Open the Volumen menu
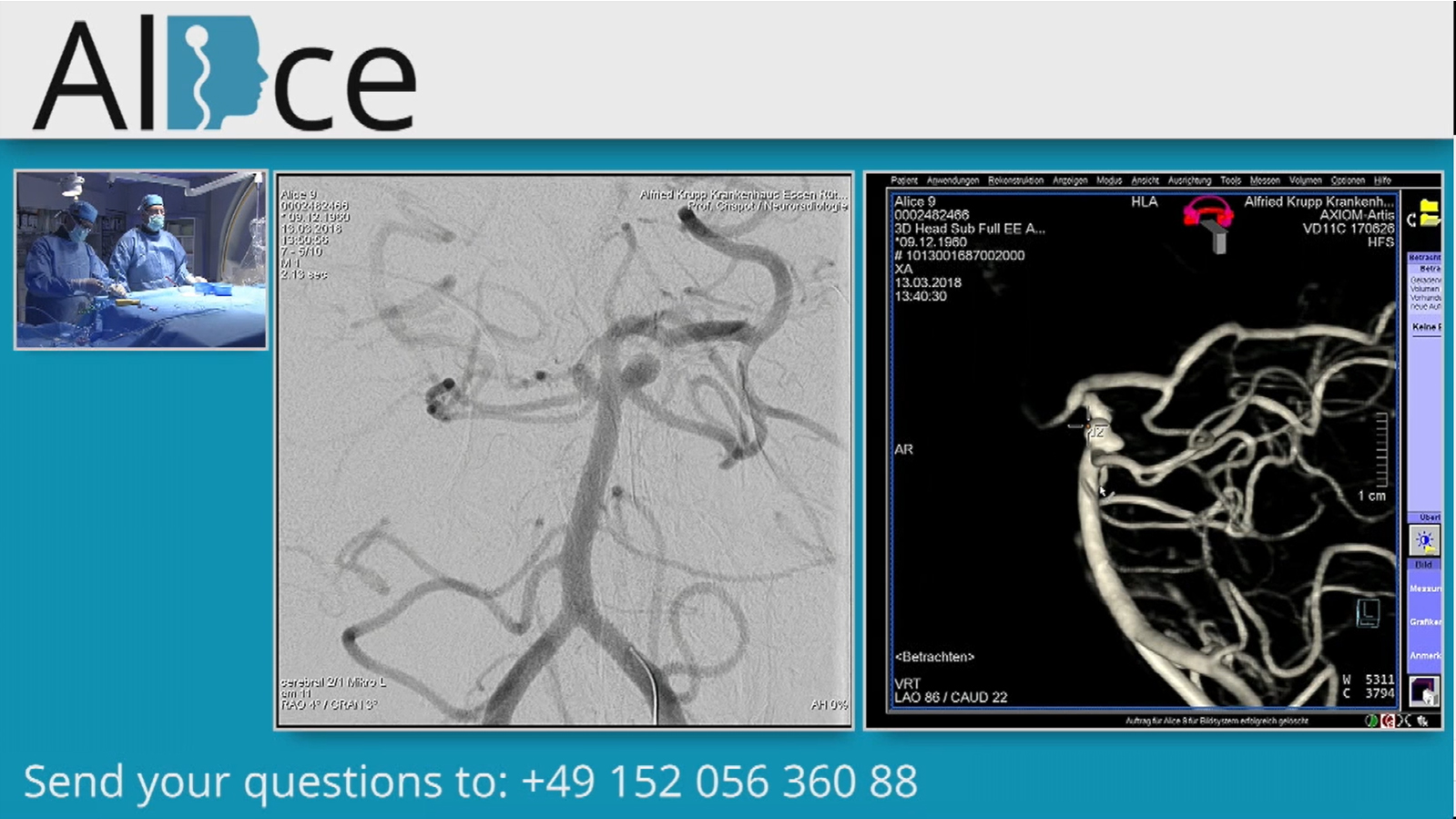This screenshot has width=1456, height=819. click(1305, 180)
